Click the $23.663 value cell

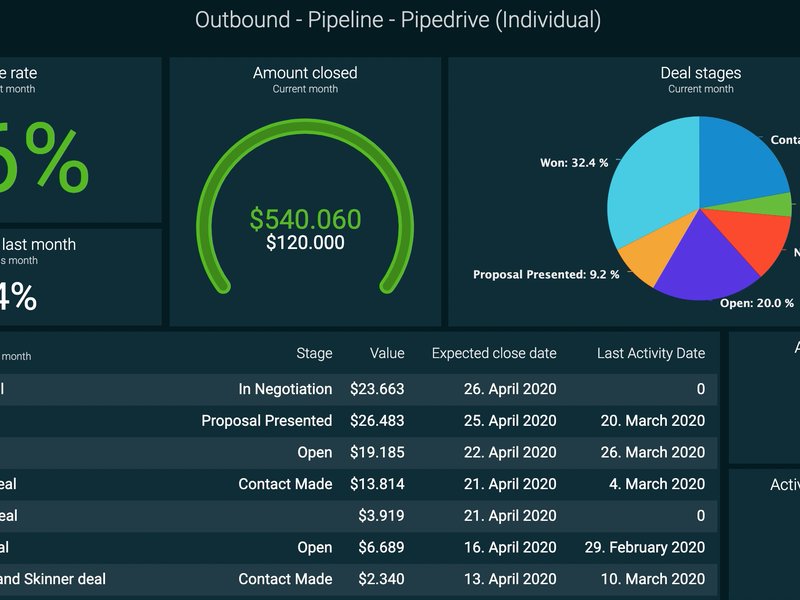point(377,389)
